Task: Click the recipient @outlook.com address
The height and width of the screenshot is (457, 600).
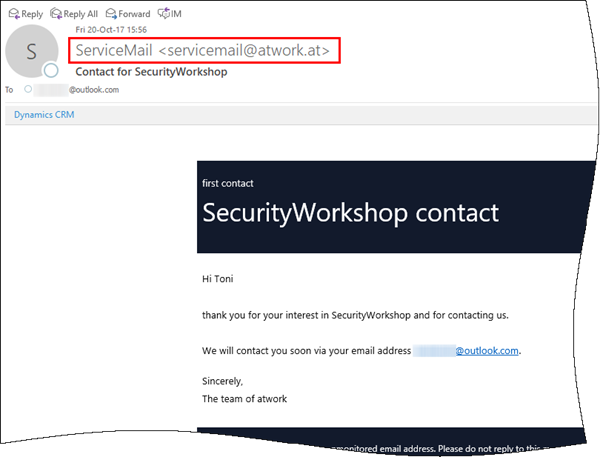Action: click(94, 90)
